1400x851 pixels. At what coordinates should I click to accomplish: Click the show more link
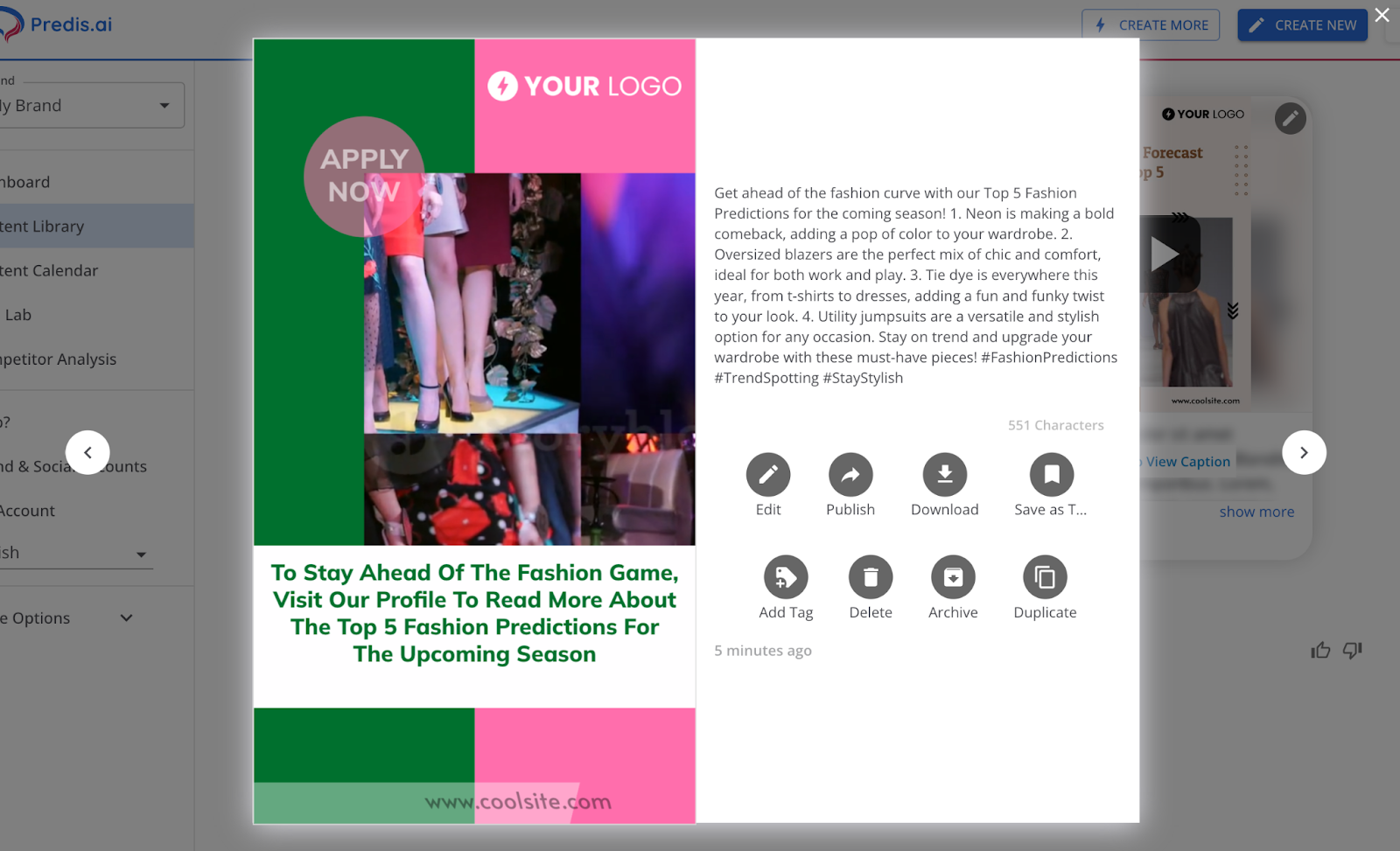1256,513
